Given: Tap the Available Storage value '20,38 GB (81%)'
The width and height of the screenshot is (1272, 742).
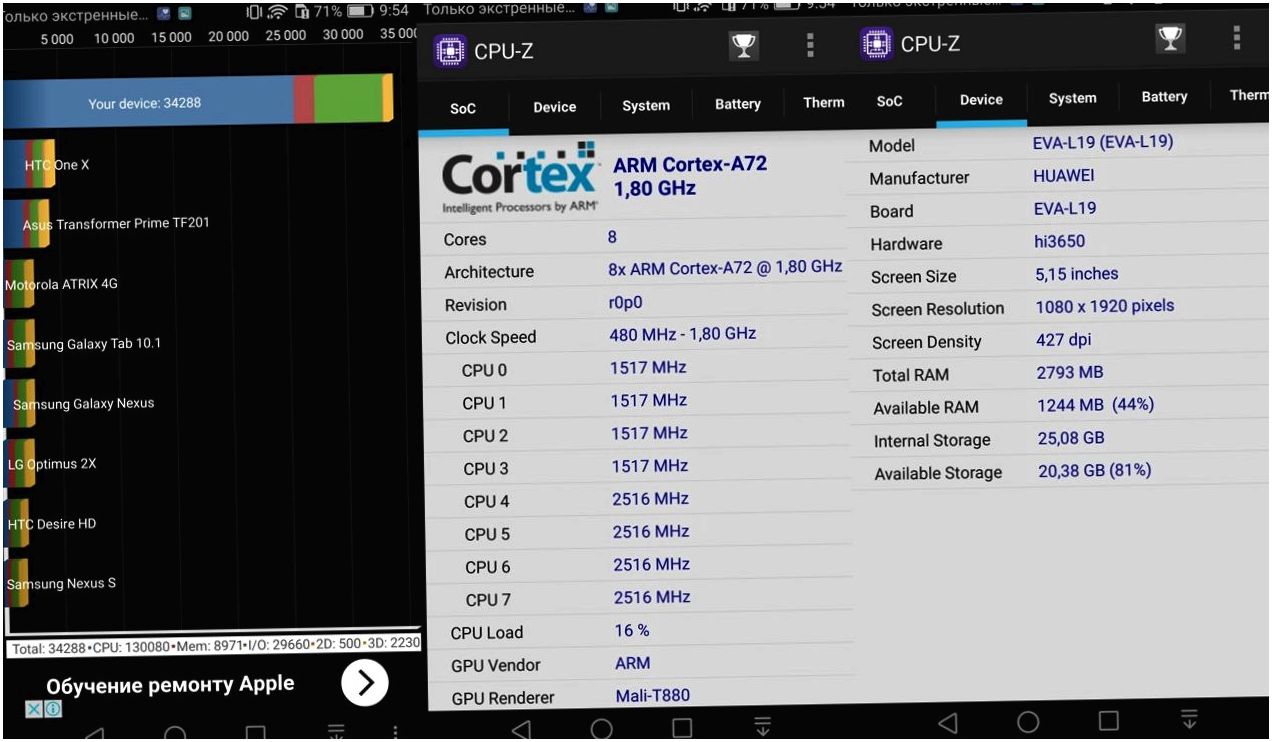Looking at the screenshot, I should pyautogui.click(x=1095, y=470).
